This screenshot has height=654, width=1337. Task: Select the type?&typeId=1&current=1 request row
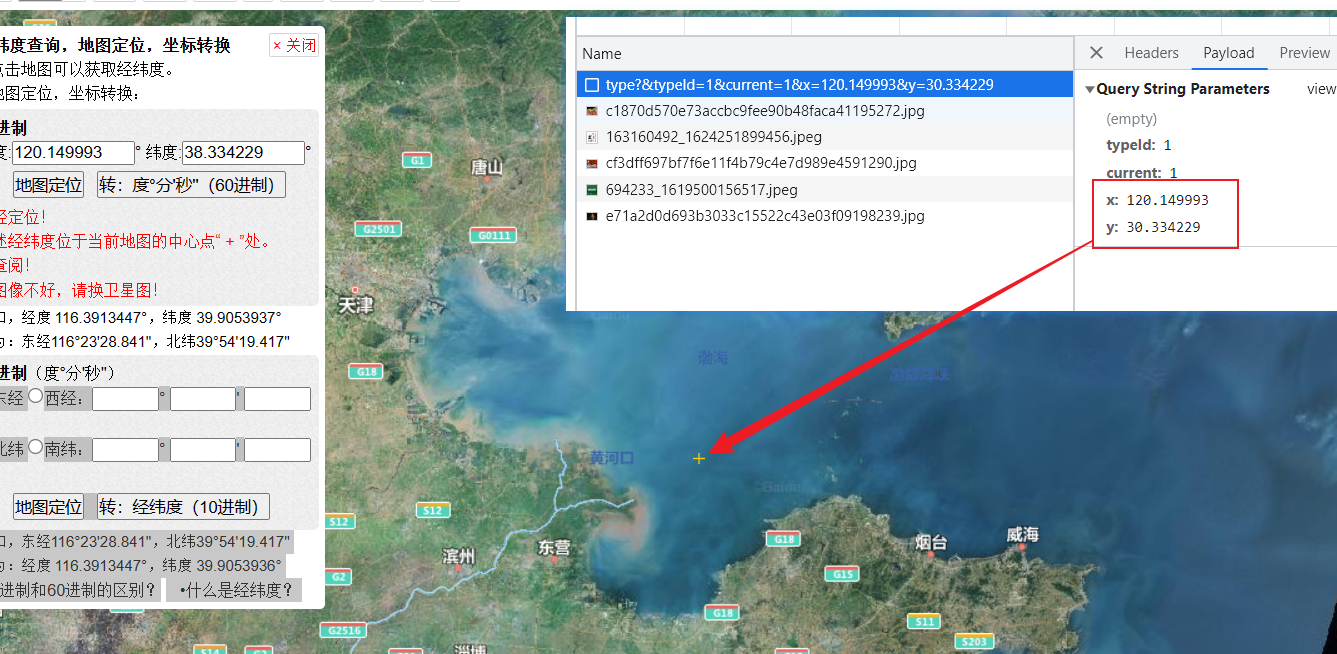point(825,85)
